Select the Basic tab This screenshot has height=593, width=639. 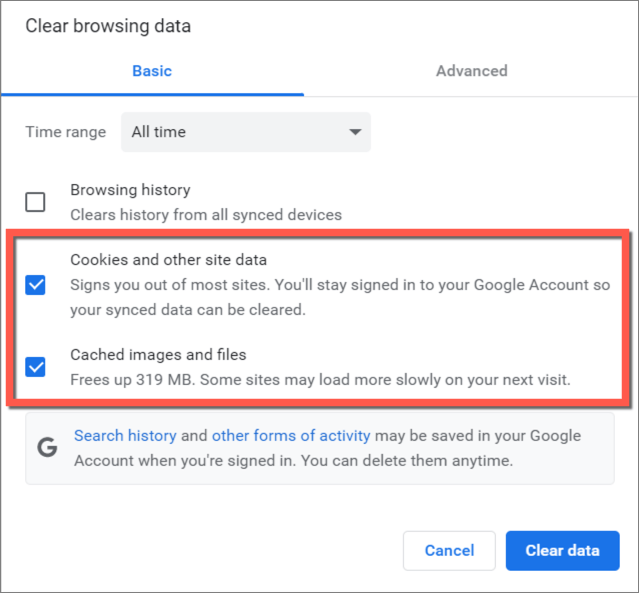(152, 71)
